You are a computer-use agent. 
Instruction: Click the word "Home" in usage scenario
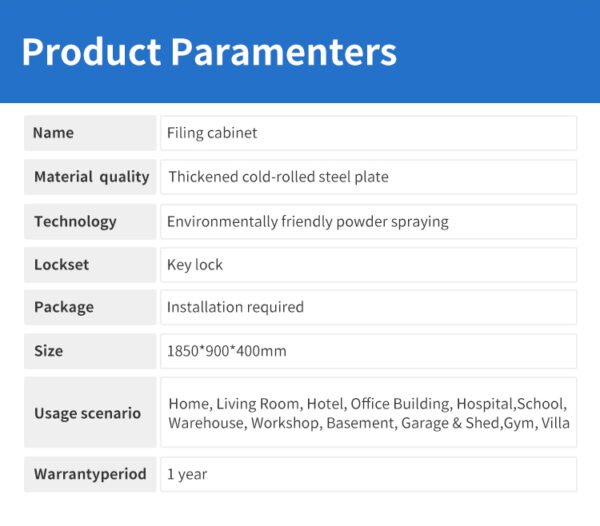(x=188, y=404)
